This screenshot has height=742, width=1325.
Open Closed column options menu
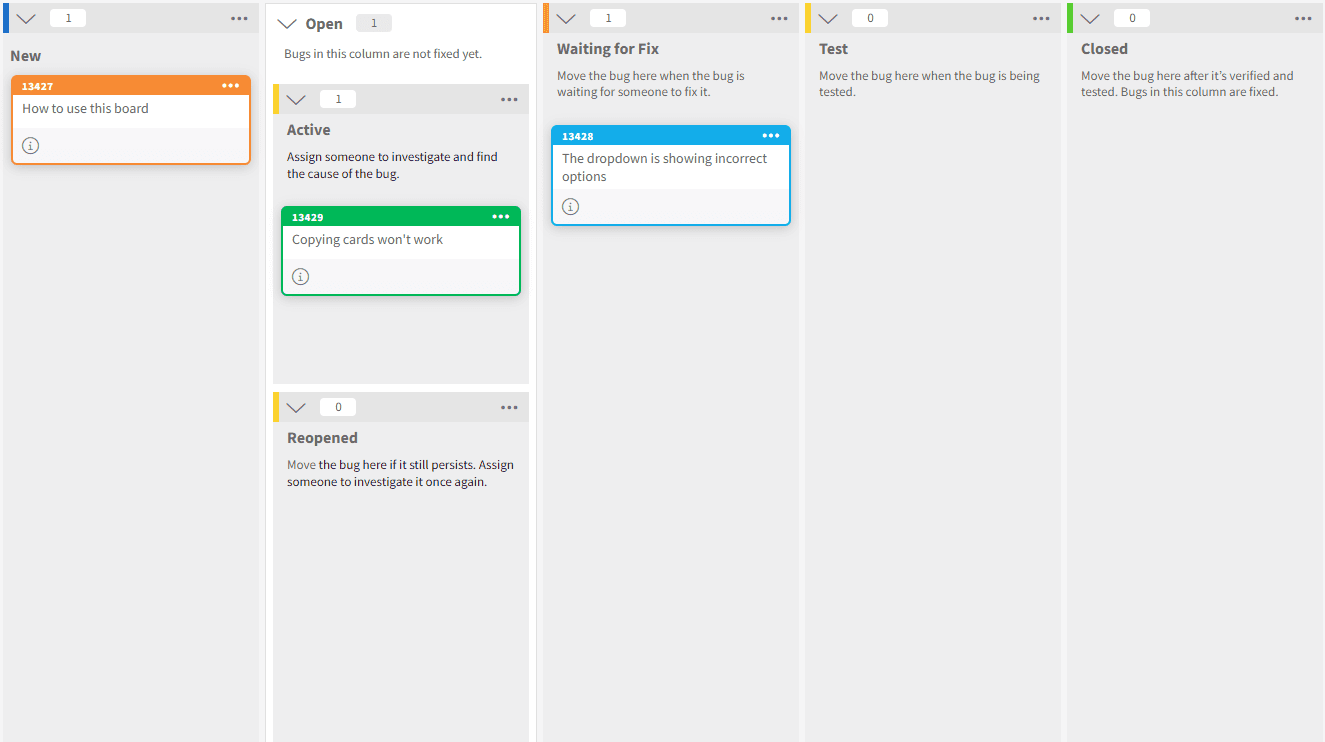pyautogui.click(x=1303, y=18)
